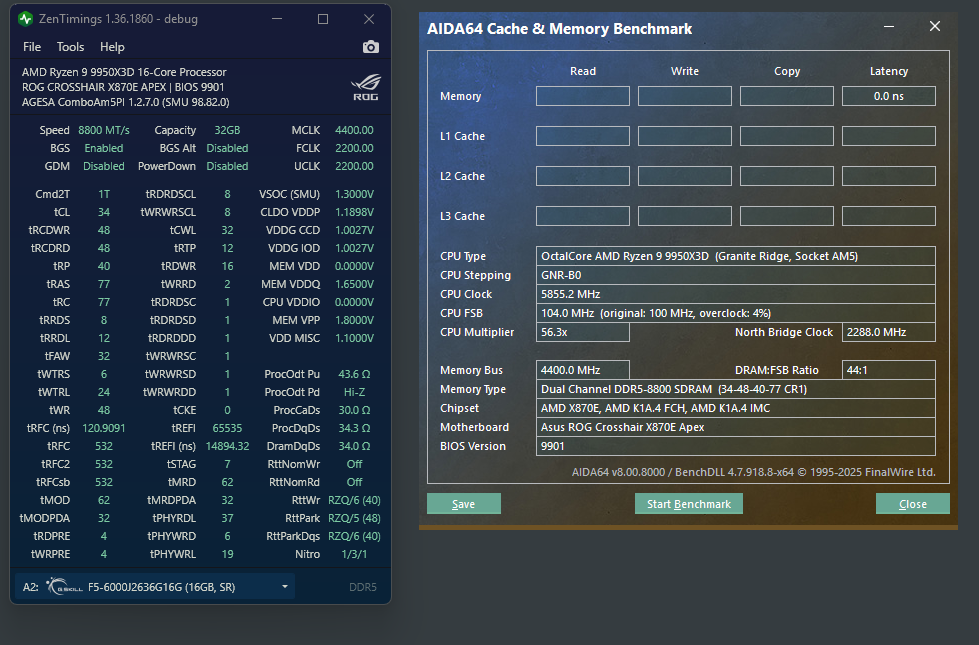Click the AMD Ryzen 9 9950X3D processor line
Screen dimensions: 979x645
coord(124,72)
